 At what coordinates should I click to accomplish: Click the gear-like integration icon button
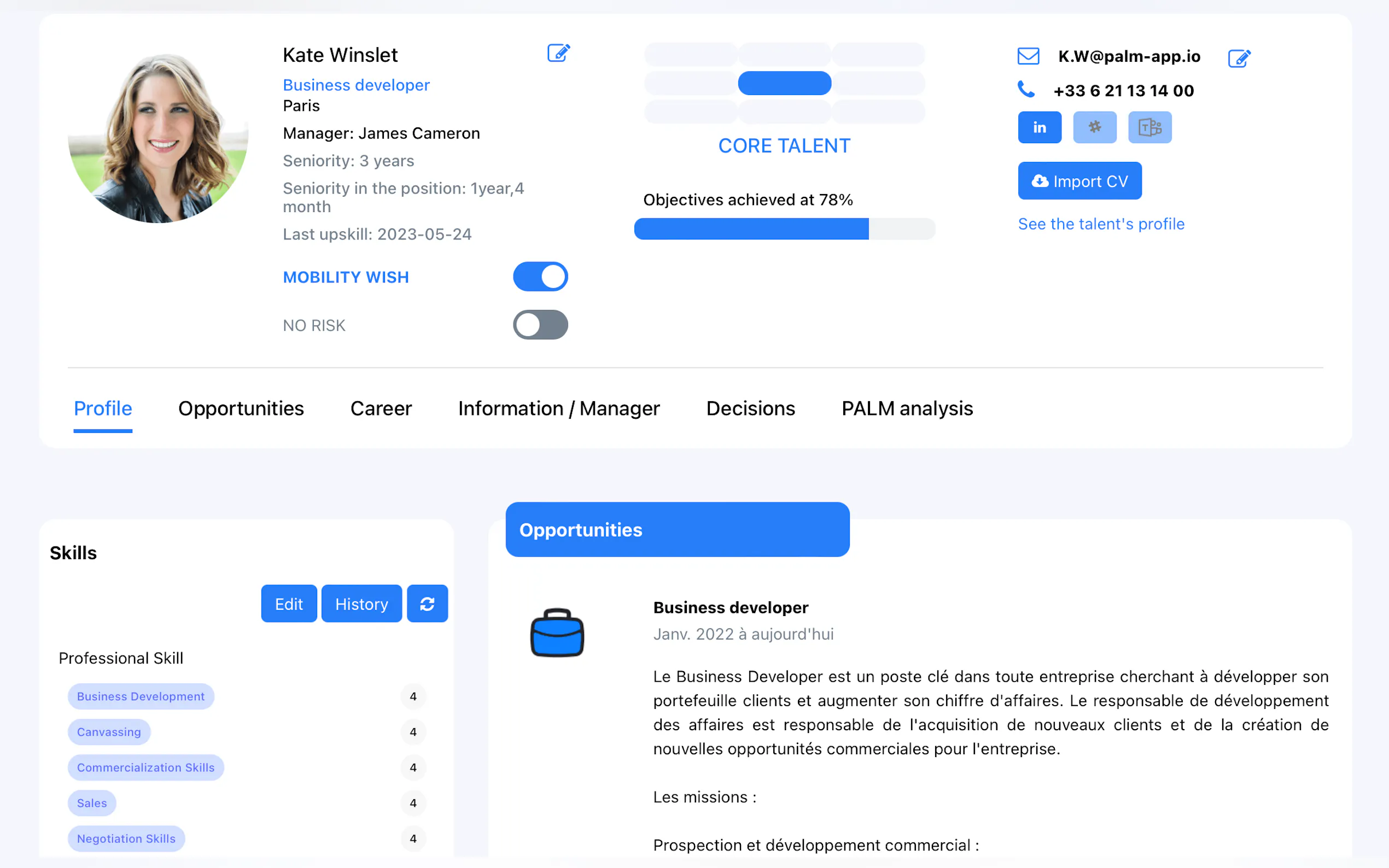coord(1094,127)
